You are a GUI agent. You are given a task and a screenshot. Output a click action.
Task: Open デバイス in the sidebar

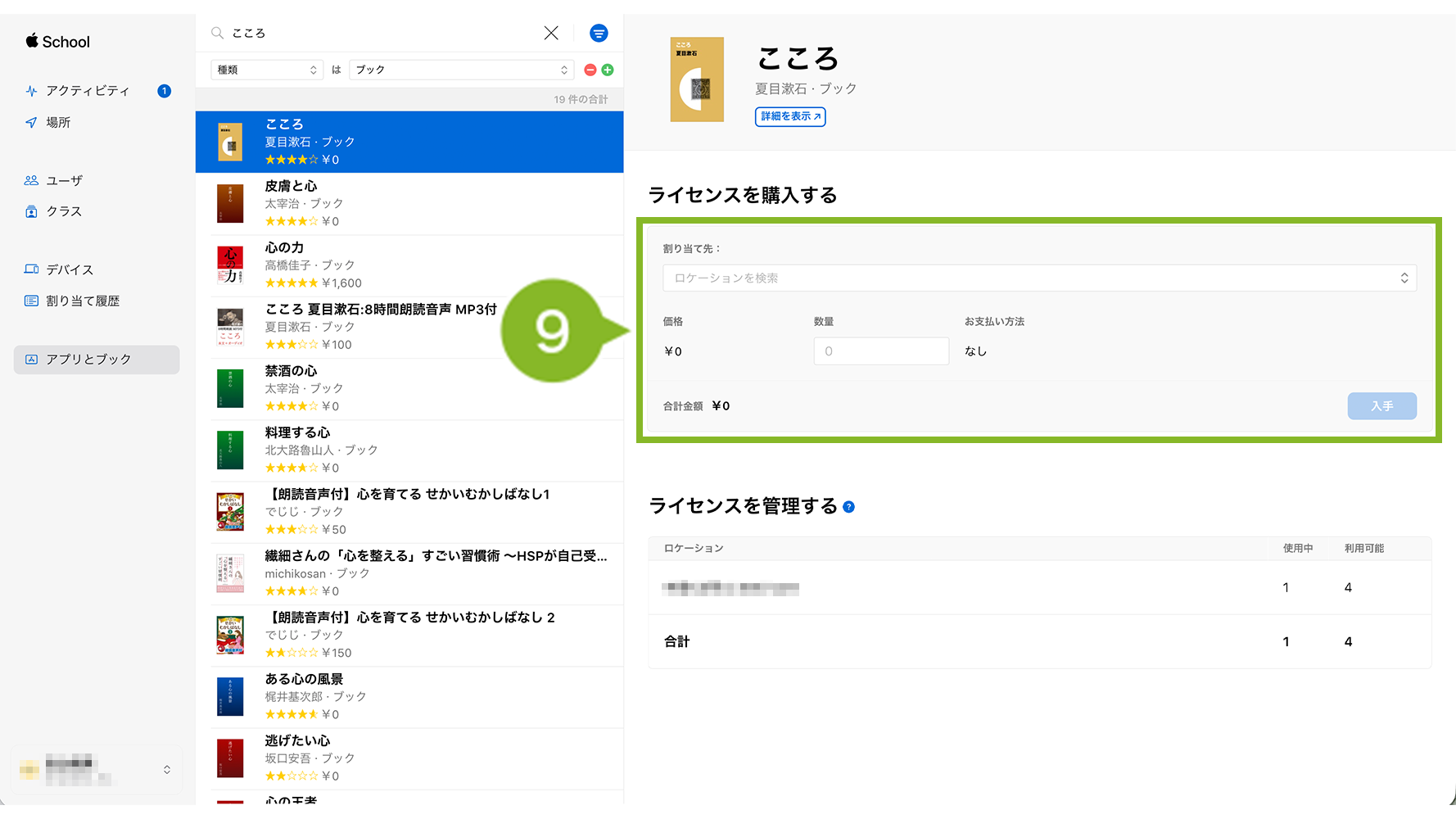pyautogui.click(x=70, y=269)
